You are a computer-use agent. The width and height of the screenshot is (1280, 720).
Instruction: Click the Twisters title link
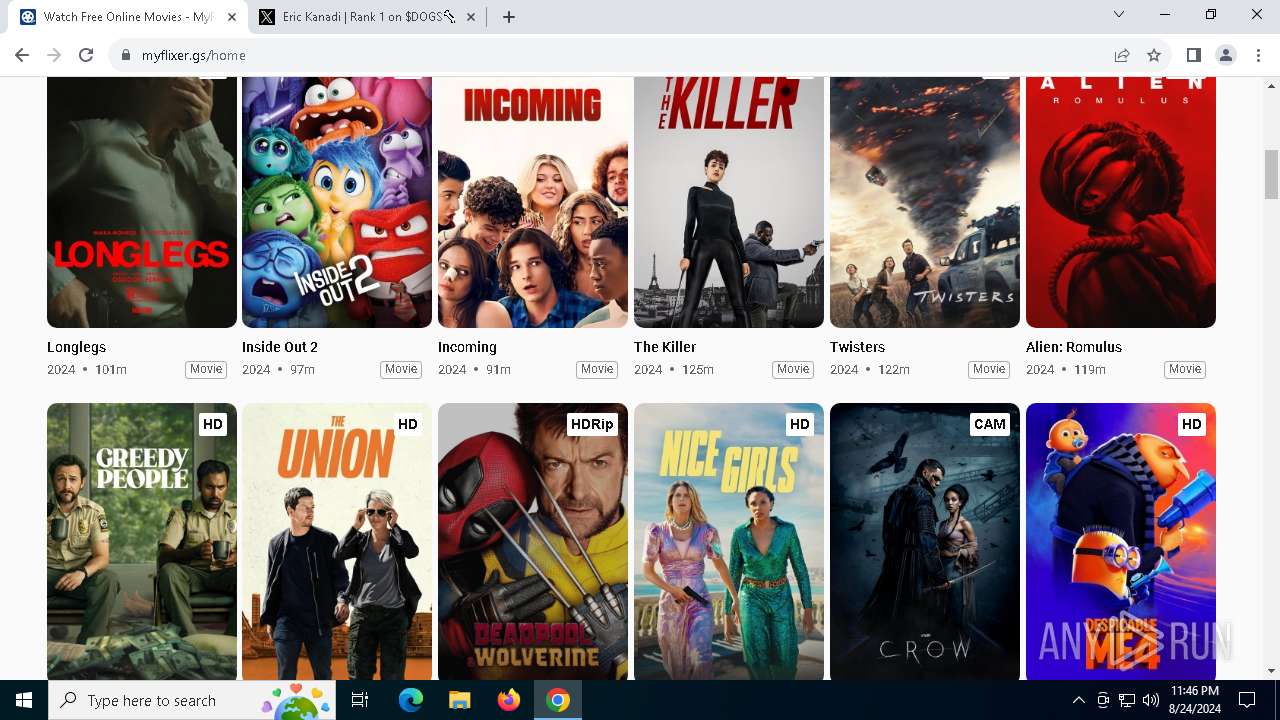857,347
